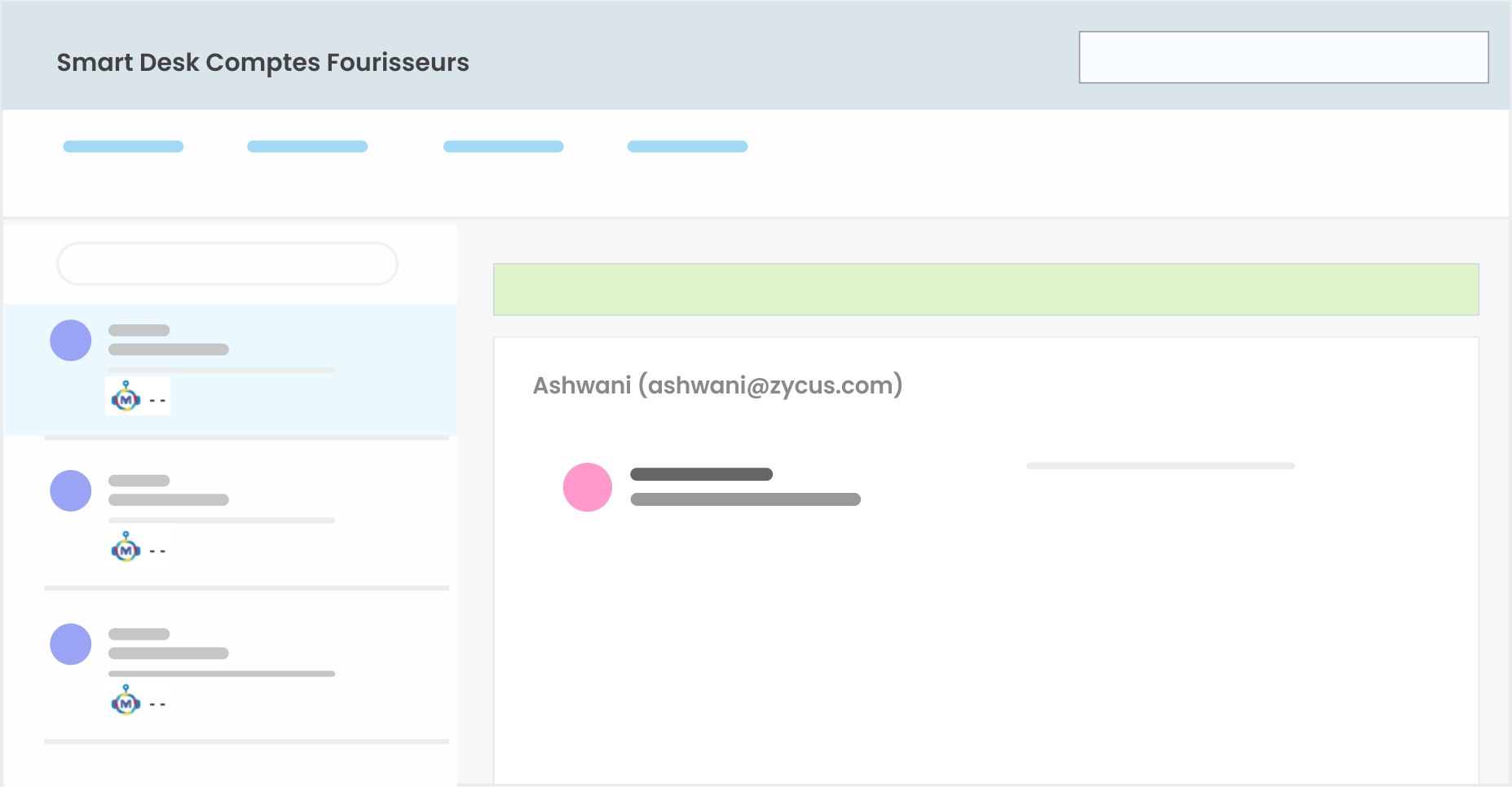This screenshot has height=787, width=1512.
Task: Open the first blue navigation tab
Action: (x=123, y=147)
